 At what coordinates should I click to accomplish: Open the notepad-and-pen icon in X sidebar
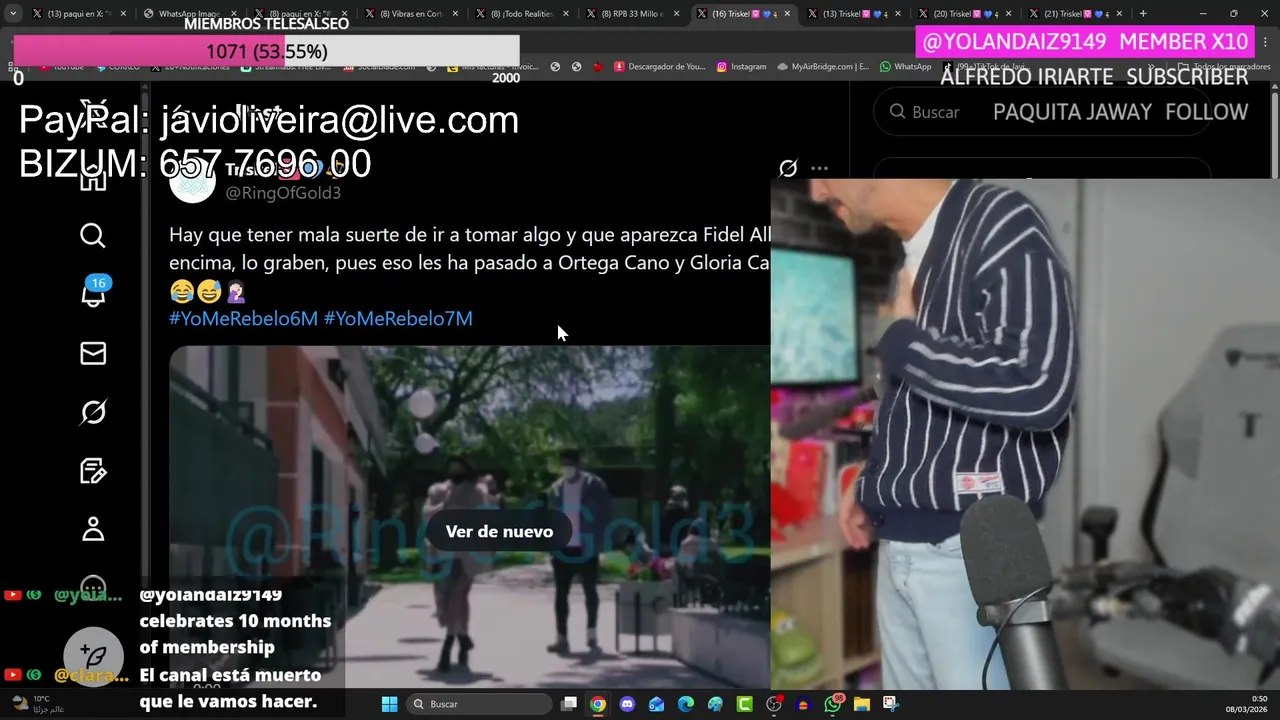tap(93, 470)
